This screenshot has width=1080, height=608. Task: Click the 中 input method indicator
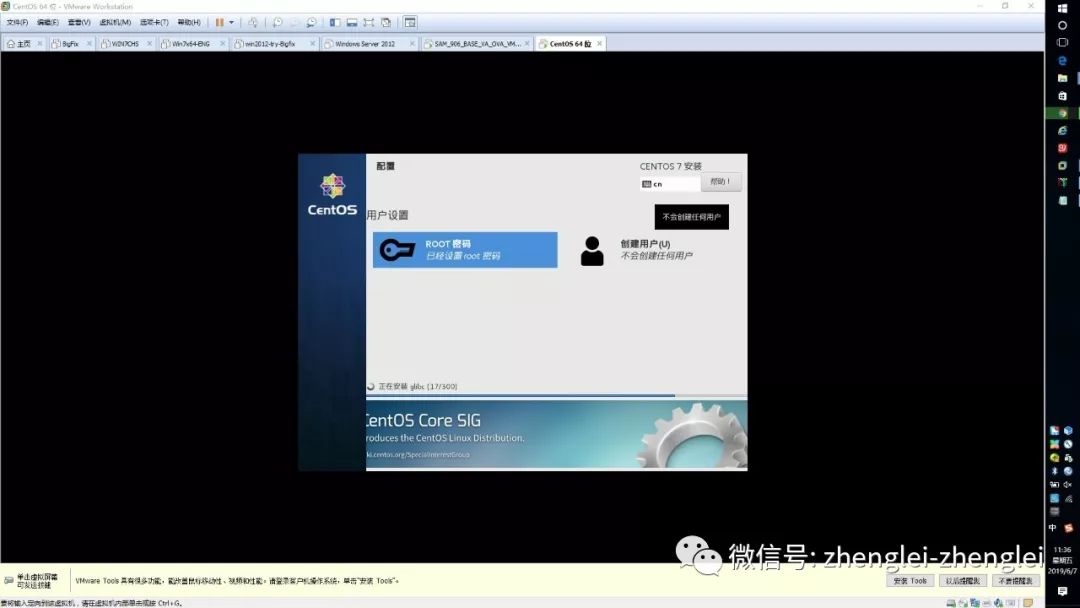click(x=1053, y=528)
